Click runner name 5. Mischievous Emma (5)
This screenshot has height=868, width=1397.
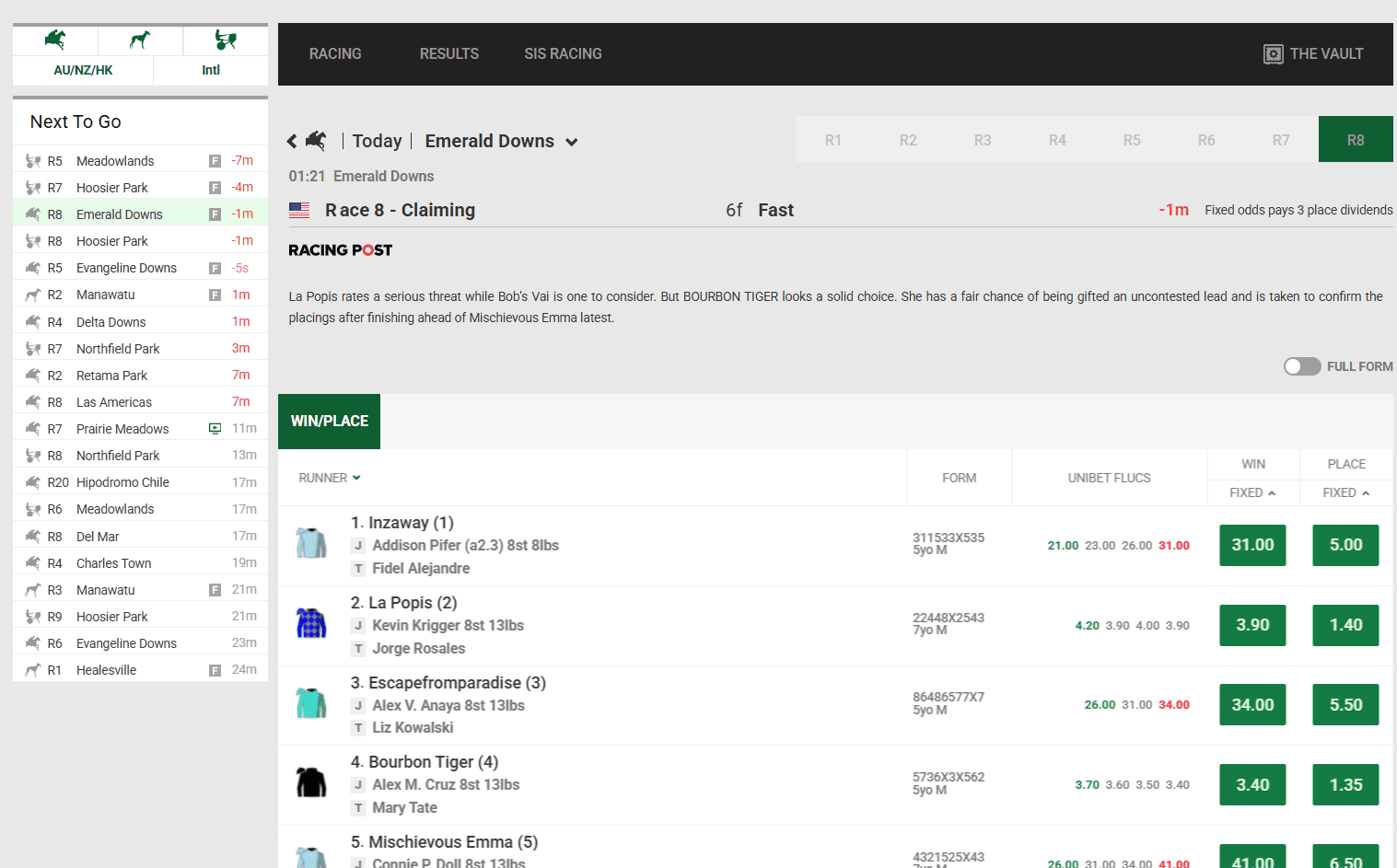pyautogui.click(x=444, y=842)
